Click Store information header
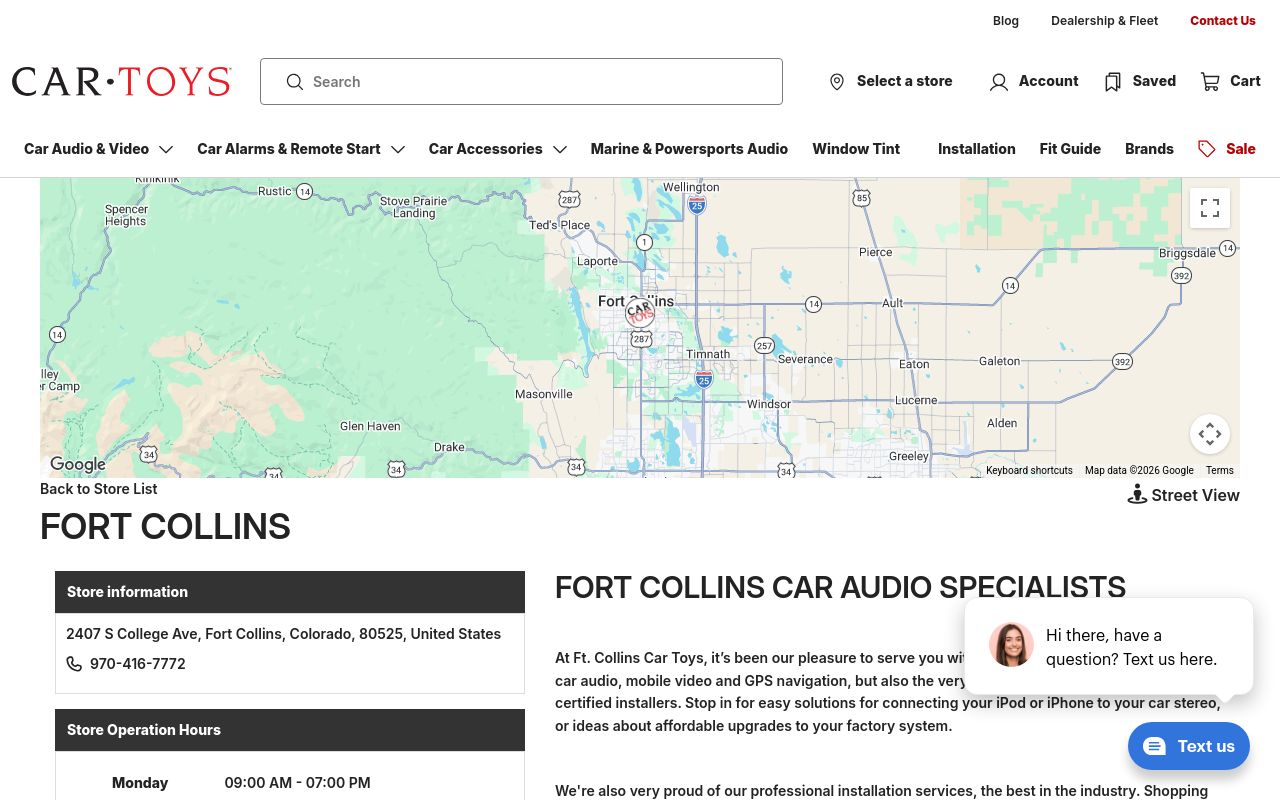Viewport: 1280px width, 800px height. click(290, 592)
